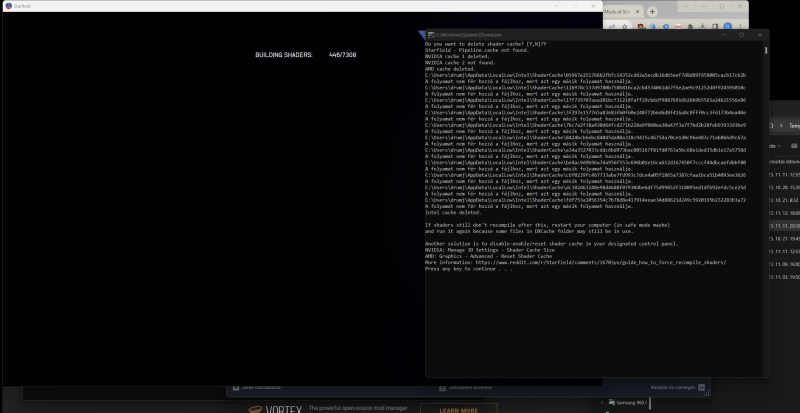Open Chrome tab search dropdown arrow
The height and width of the screenshot is (413, 800).
tap(686, 6)
